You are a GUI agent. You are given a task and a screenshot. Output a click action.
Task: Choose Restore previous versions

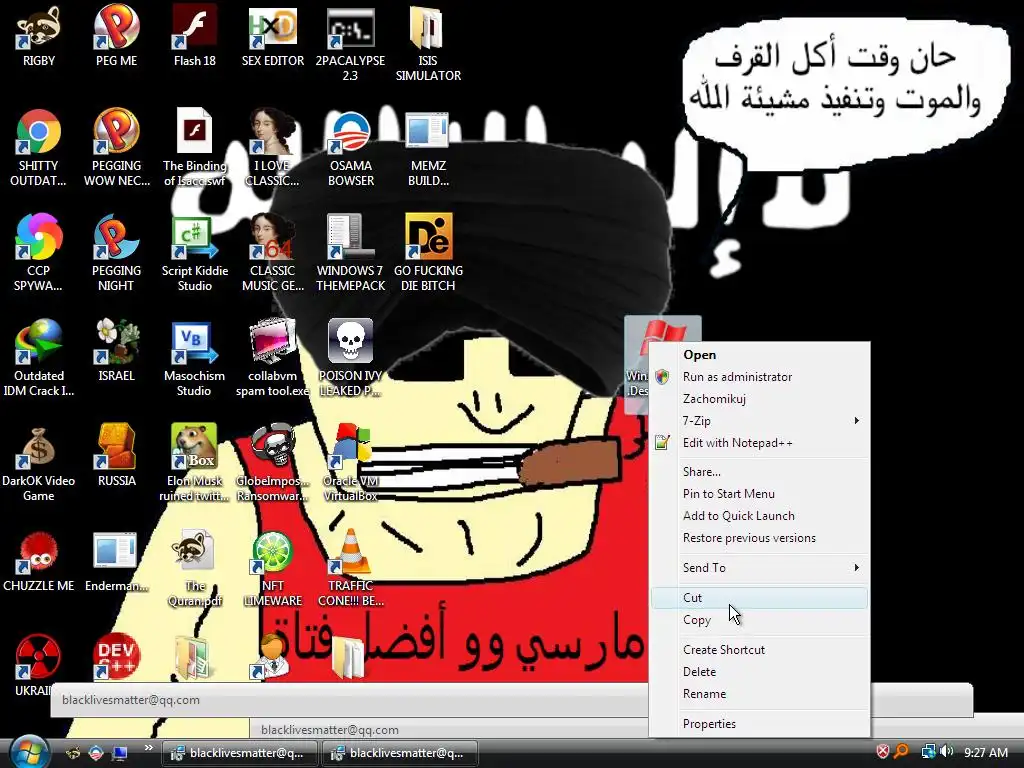(x=760, y=538)
